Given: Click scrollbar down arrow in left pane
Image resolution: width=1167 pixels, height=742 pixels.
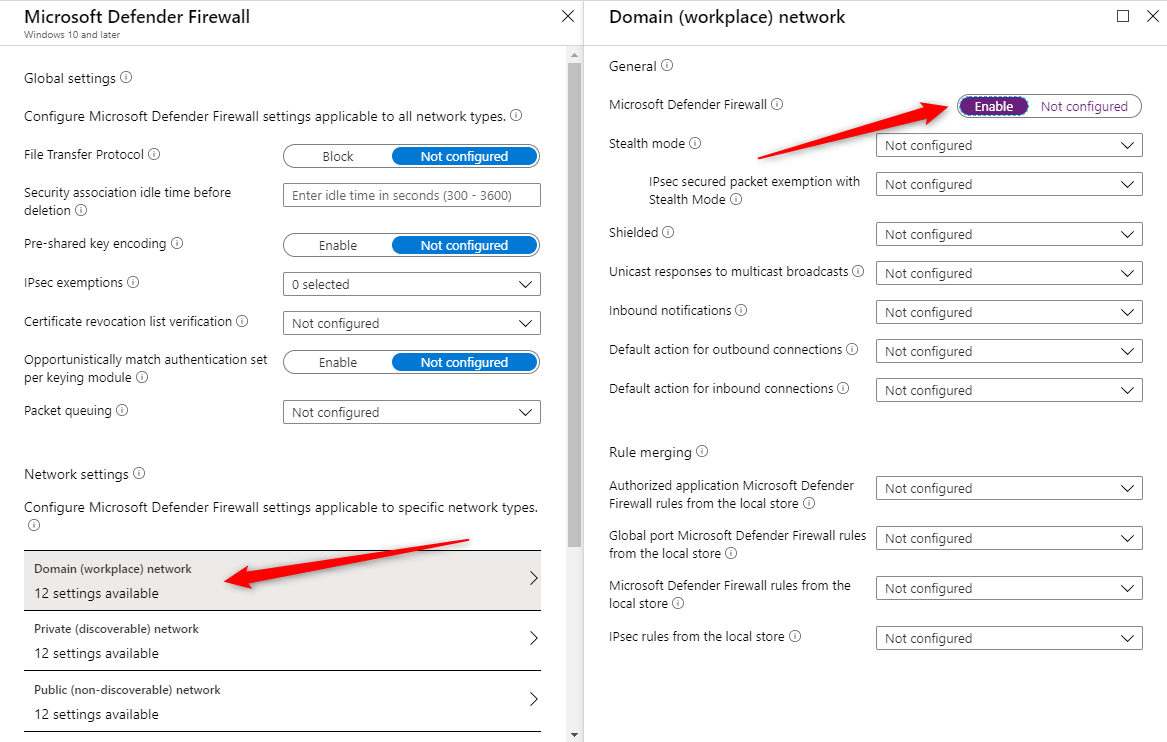Looking at the screenshot, I should [x=574, y=735].
